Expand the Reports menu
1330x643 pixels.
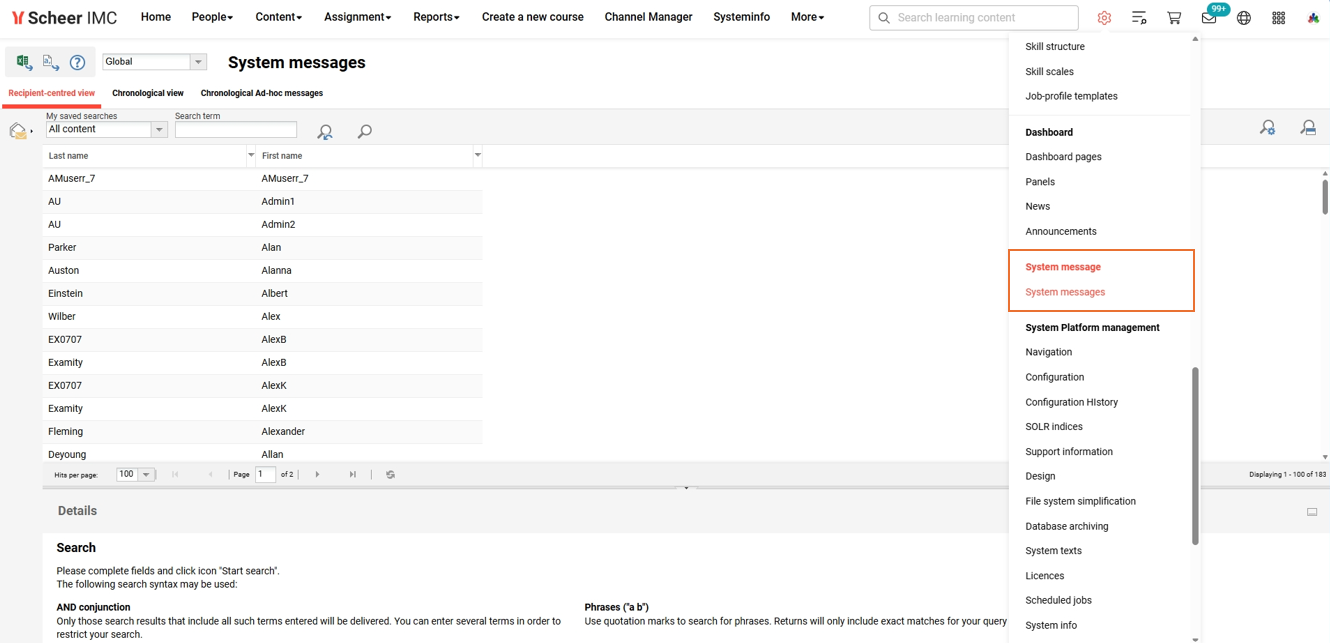(x=436, y=17)
